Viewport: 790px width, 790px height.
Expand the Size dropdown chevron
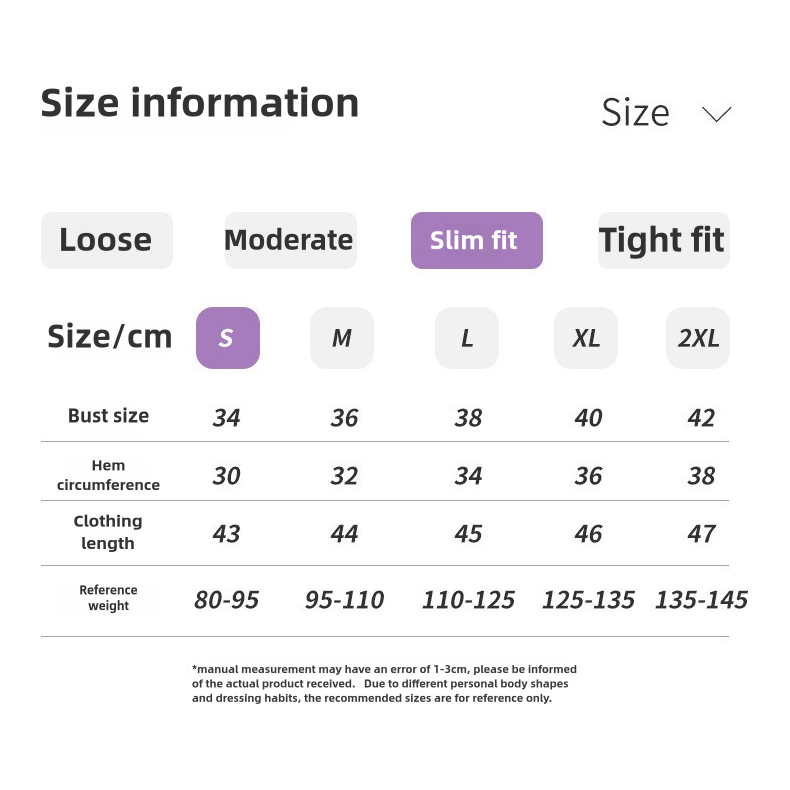[716, 114]
